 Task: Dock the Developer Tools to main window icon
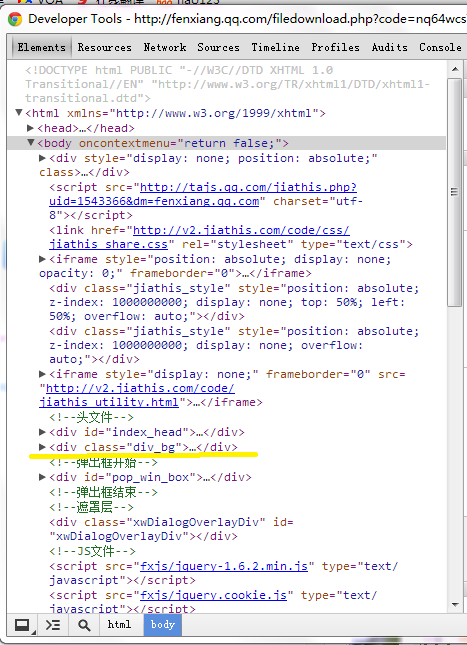23,625
